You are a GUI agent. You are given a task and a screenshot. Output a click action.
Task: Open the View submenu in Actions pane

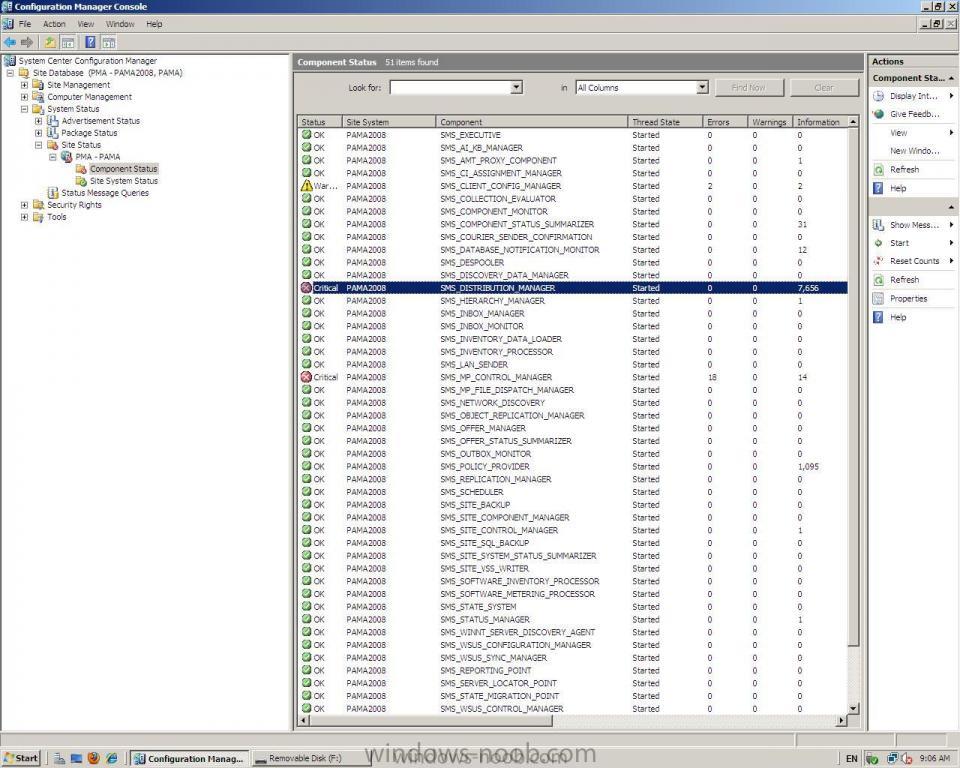pyautogui.click(x=912, y=133)
